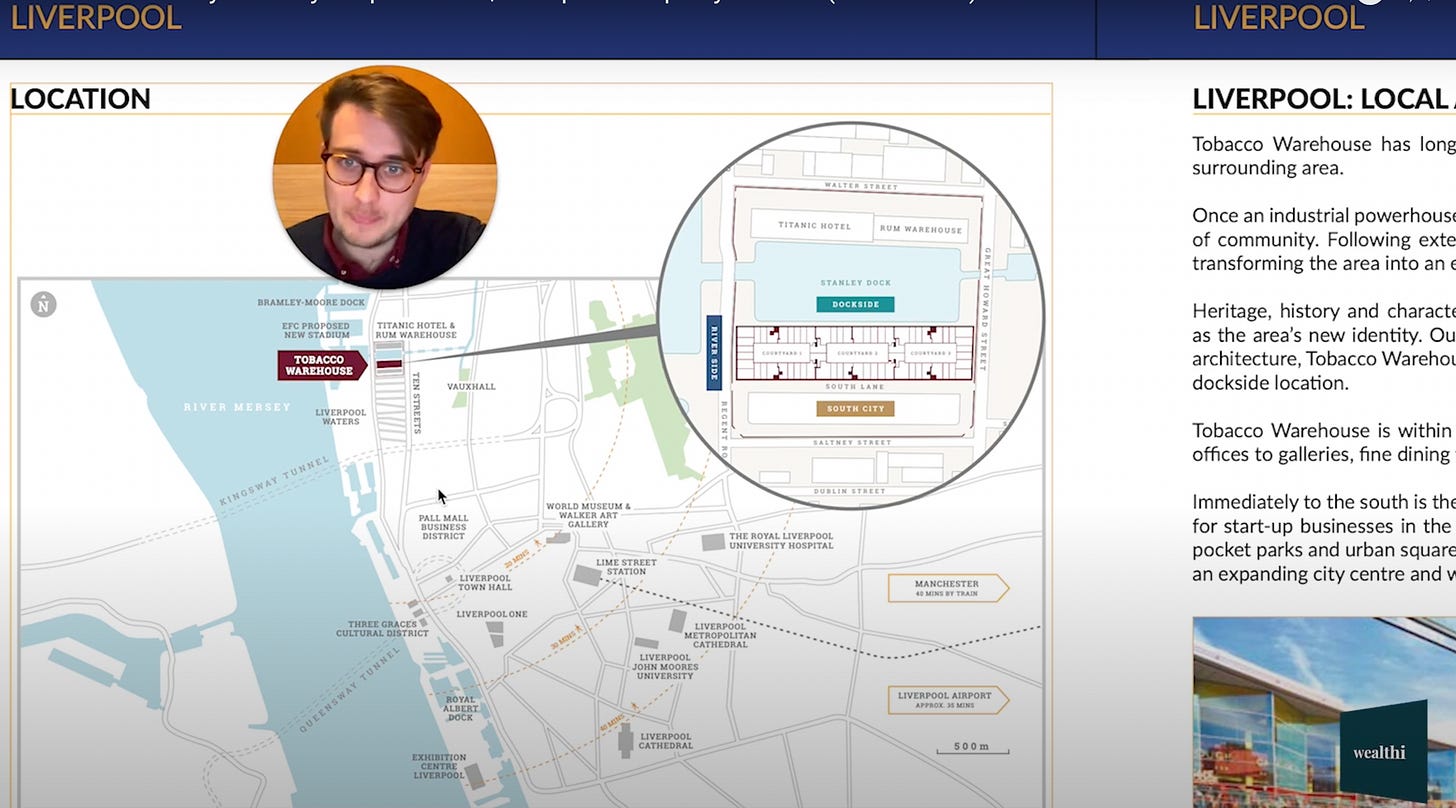Click the EFC Proposed New Stadium label
1456x808 pixels.
316,330
